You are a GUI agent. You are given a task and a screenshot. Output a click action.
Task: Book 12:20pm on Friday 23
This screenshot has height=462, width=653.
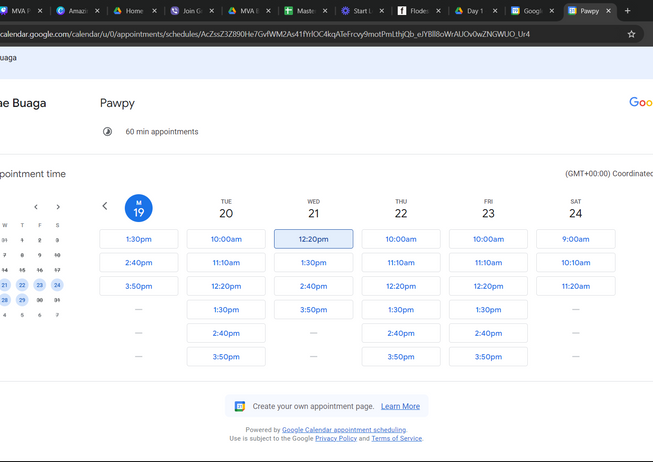489,286
